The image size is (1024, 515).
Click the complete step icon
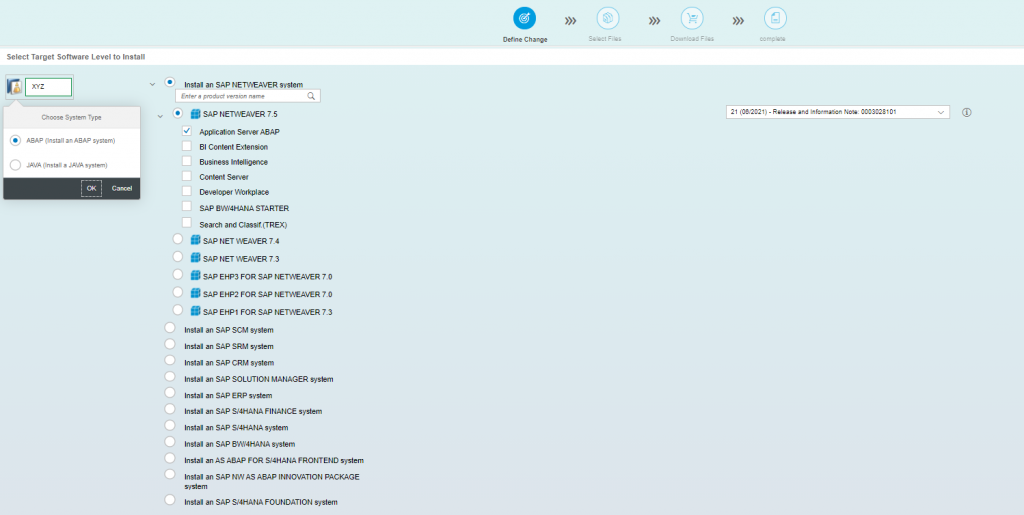[x=775, y=18]
